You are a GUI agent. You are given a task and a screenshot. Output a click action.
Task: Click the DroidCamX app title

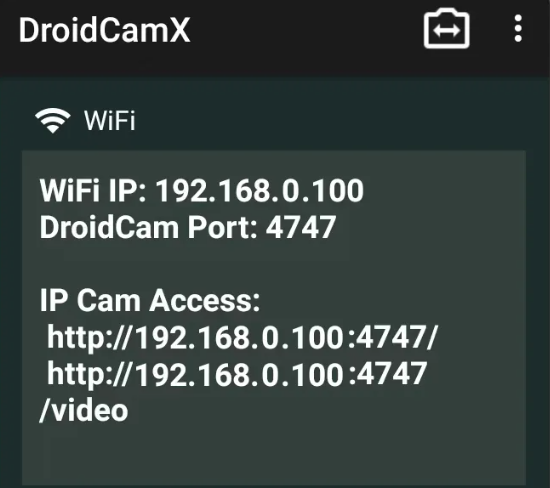pos(104,31)
